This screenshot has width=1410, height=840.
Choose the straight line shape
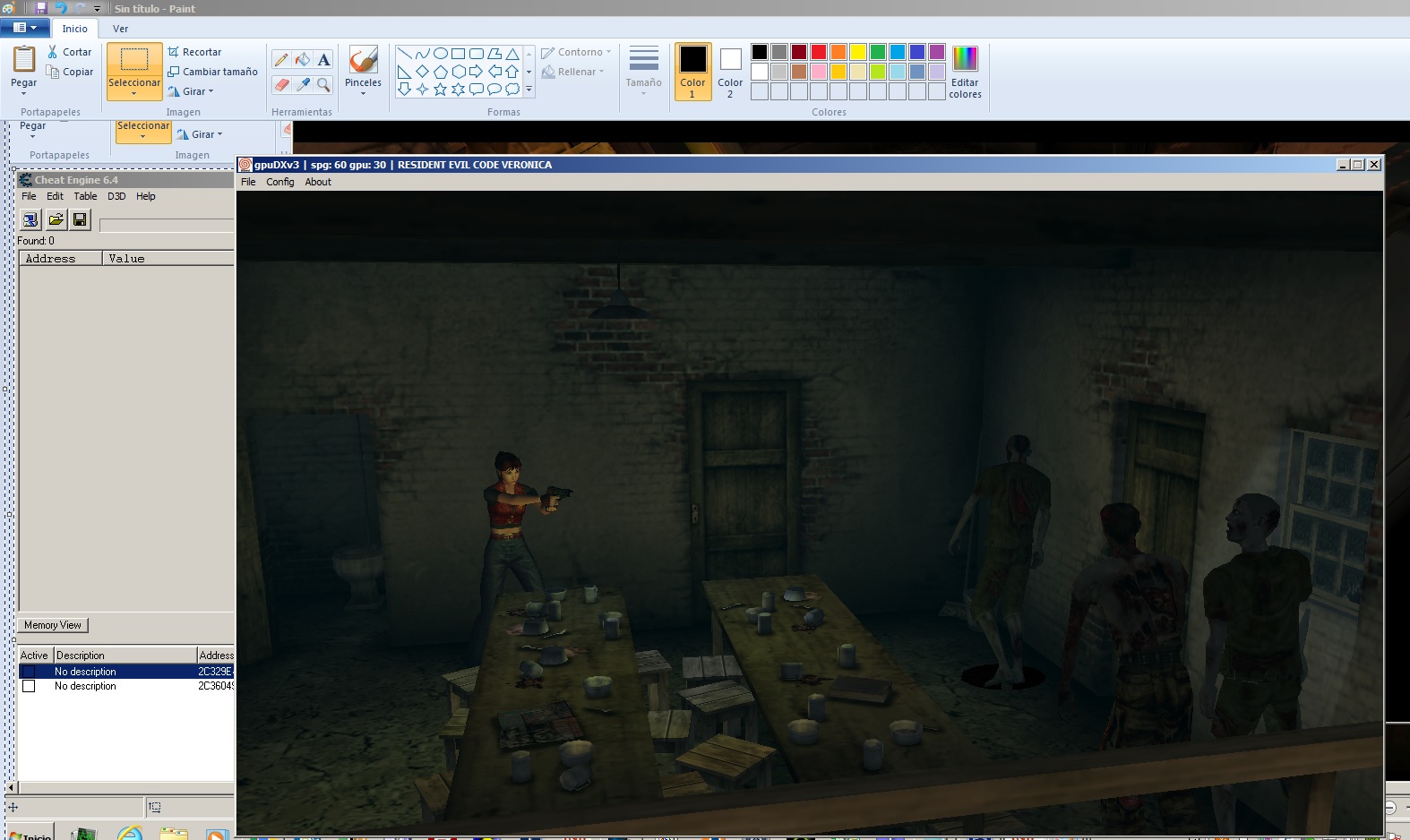pos(404,54)
